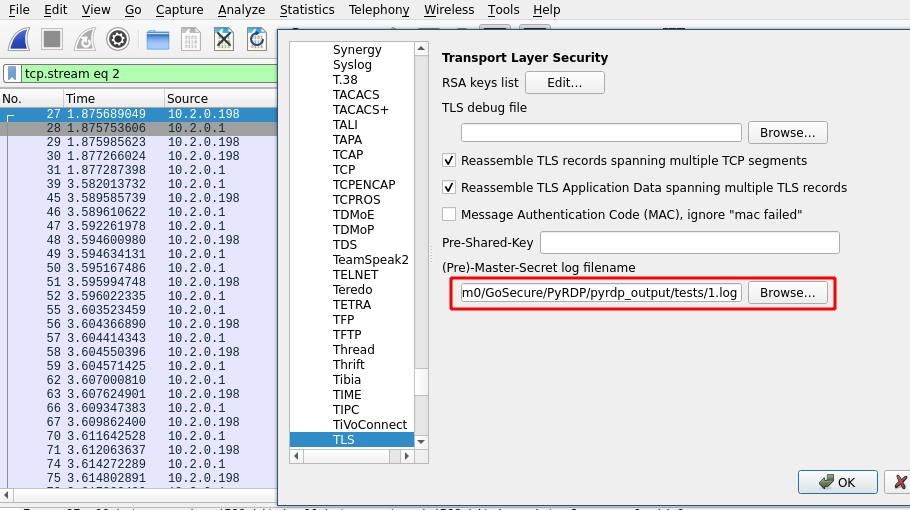Select TLS in protocol list
The width and height of the screenshot is (910, 510).
pyautogui.click(x=352, y=440)
